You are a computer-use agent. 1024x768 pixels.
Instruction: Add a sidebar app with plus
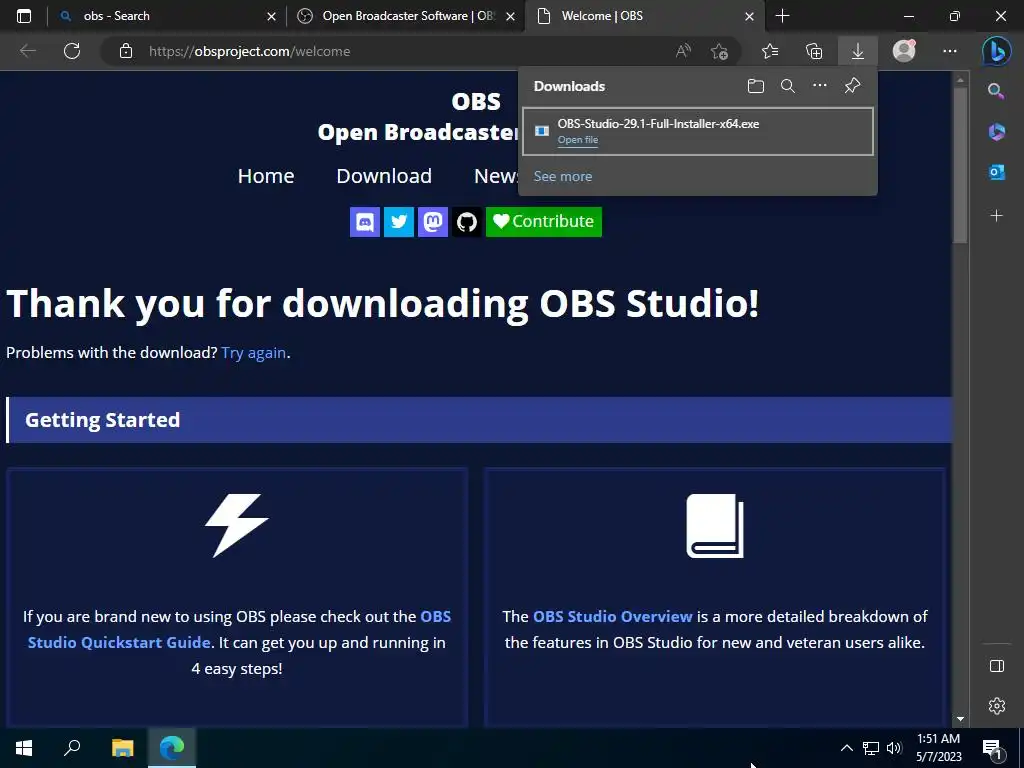(x=996, y=216)
